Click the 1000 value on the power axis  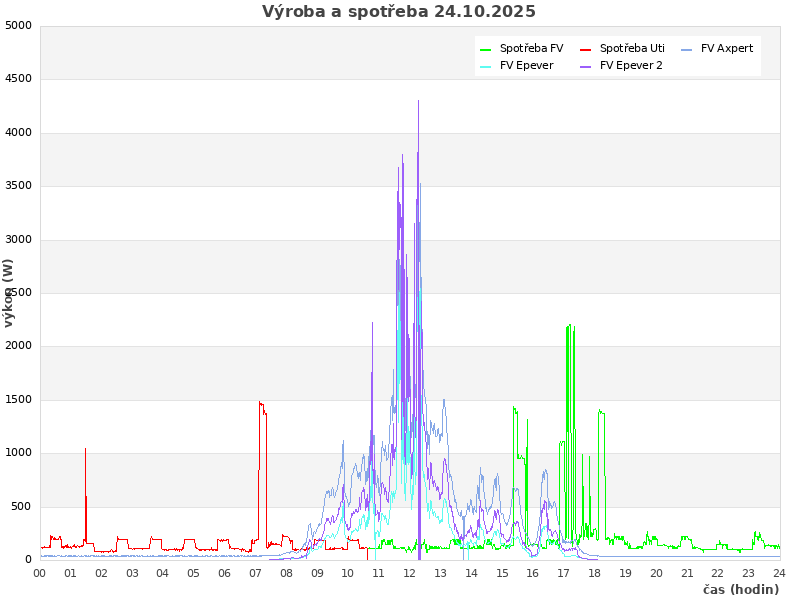[x=18, y=453]
